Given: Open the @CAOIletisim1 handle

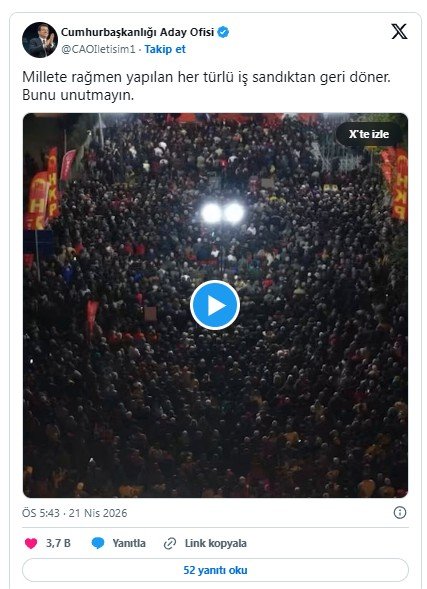Looking at the screenshot, I should pos(98,49).
